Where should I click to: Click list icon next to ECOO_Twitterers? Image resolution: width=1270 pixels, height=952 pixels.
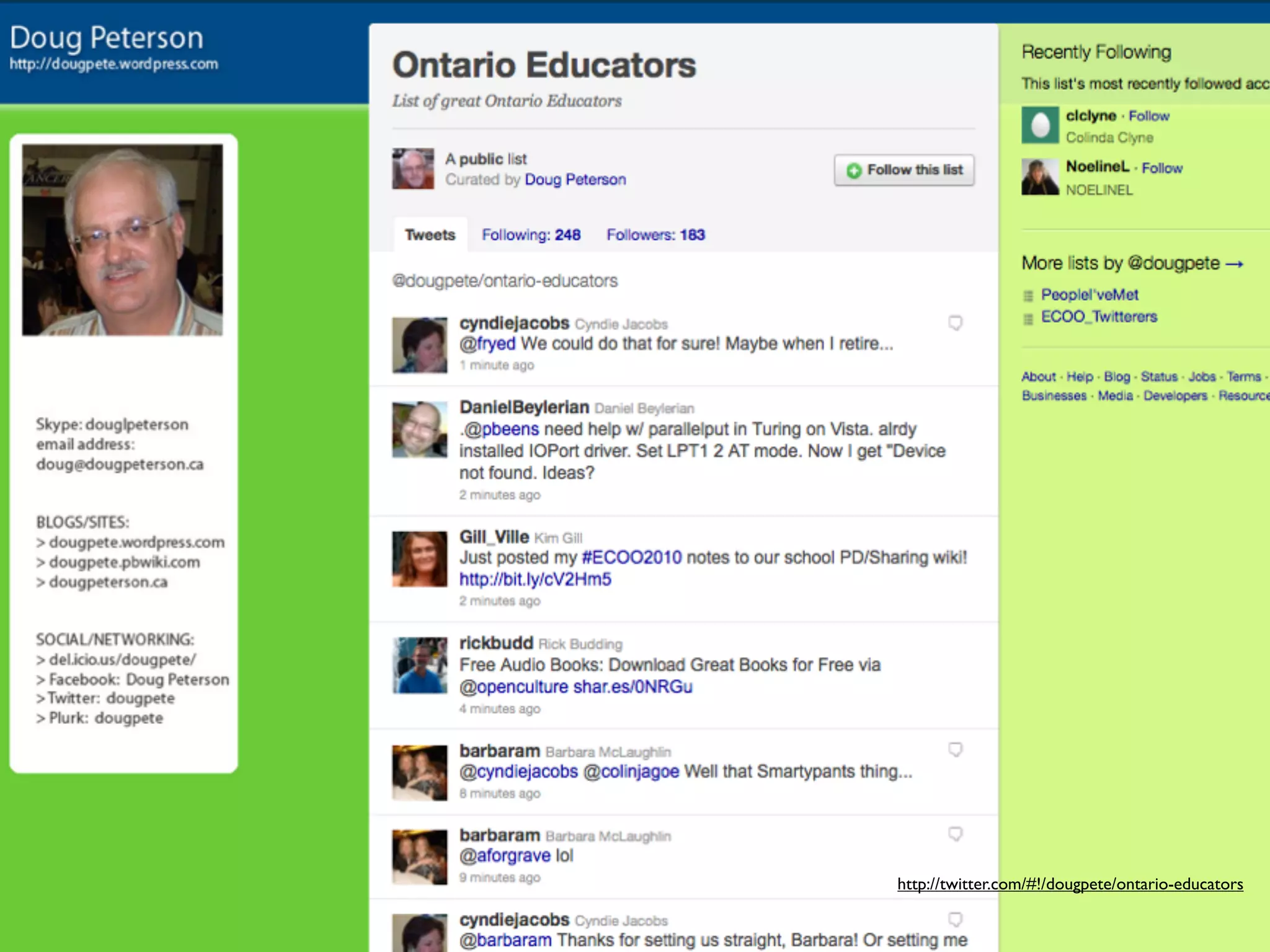click(x=1028, y=319)
